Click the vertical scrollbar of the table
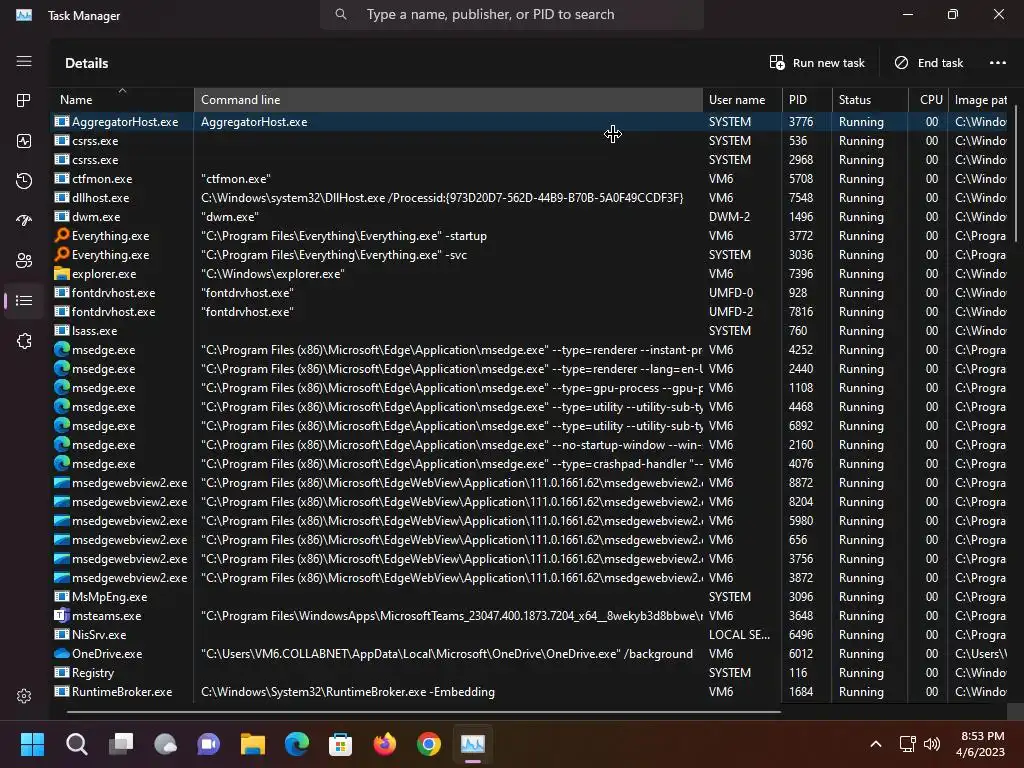 (1016, 176)
